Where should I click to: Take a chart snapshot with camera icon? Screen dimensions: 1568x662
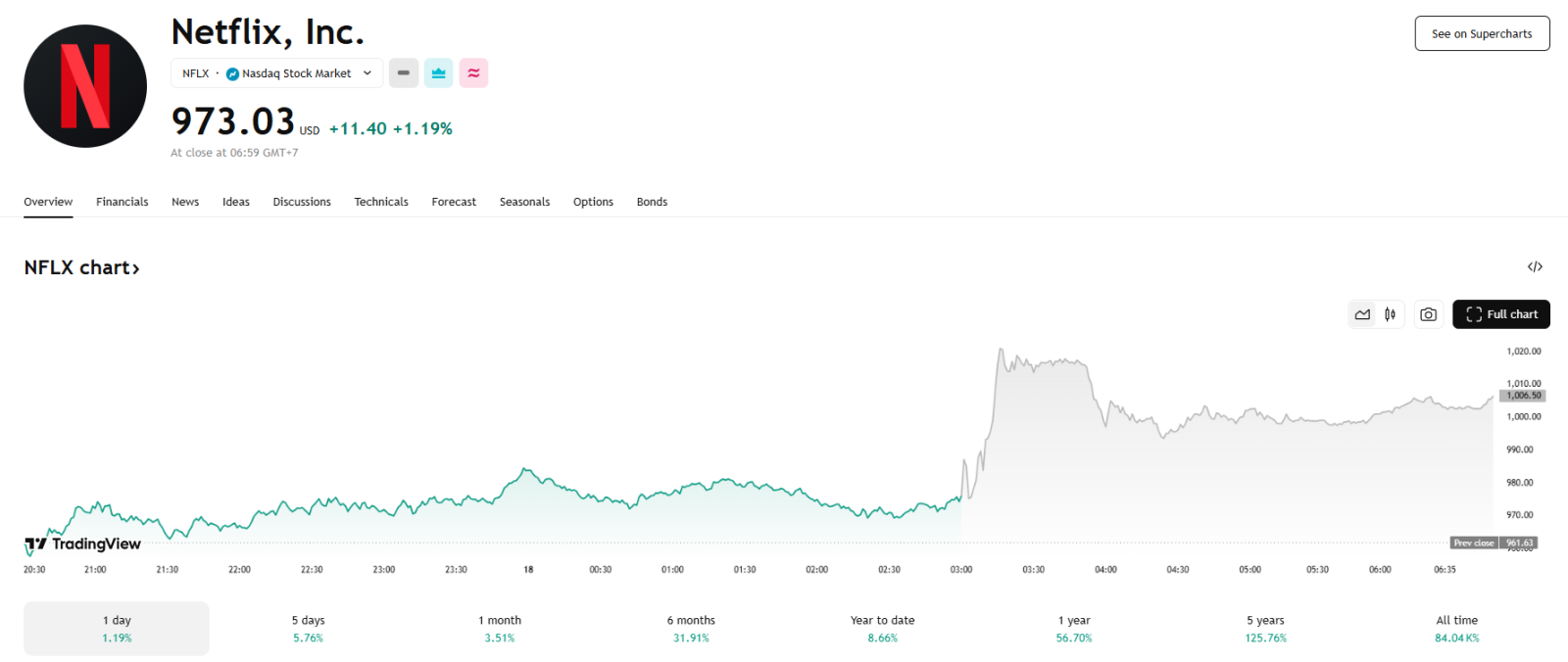point(1428,314)
